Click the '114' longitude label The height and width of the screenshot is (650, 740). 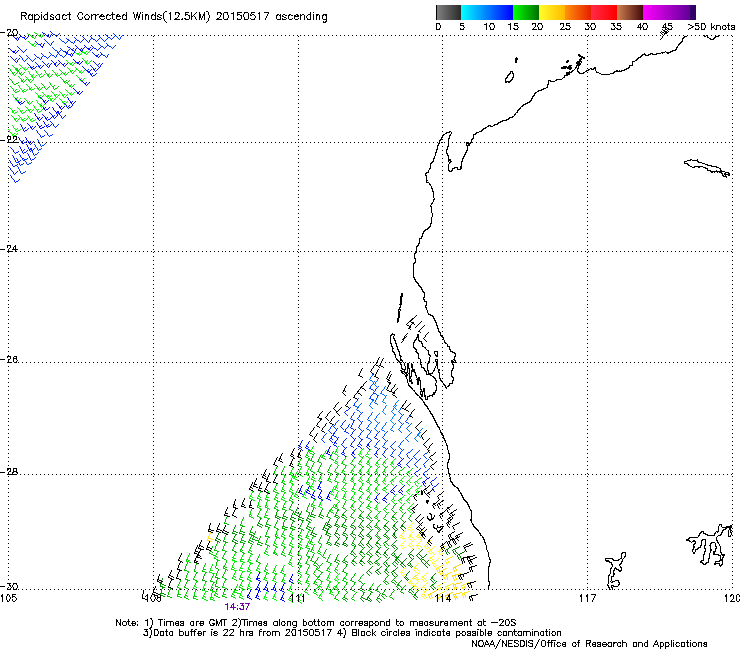point(443,598)
